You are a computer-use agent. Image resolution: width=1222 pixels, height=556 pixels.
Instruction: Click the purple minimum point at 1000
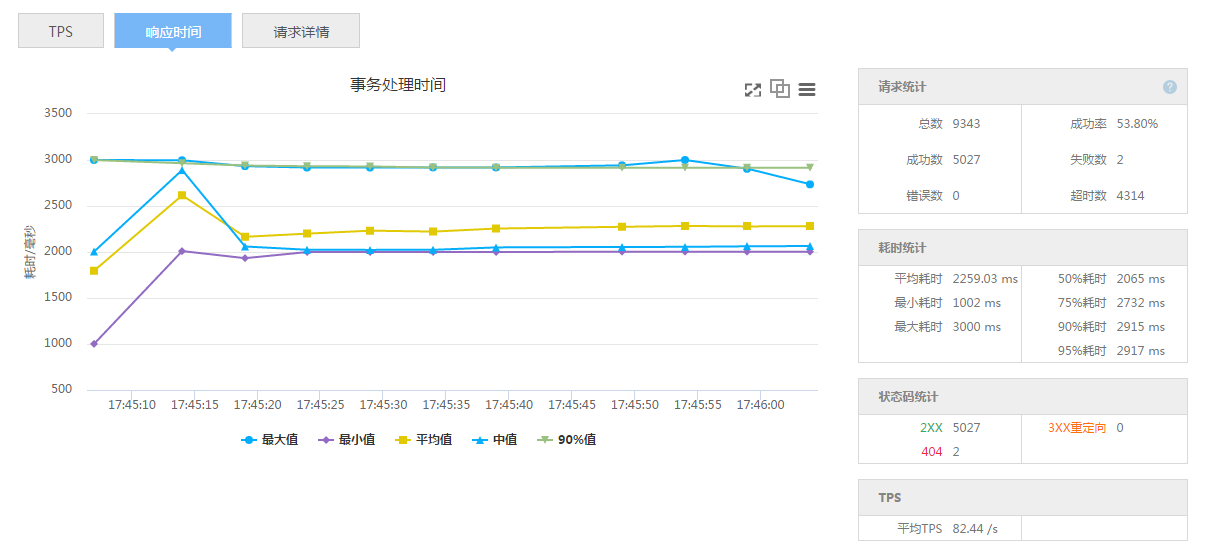pos(94,344)
